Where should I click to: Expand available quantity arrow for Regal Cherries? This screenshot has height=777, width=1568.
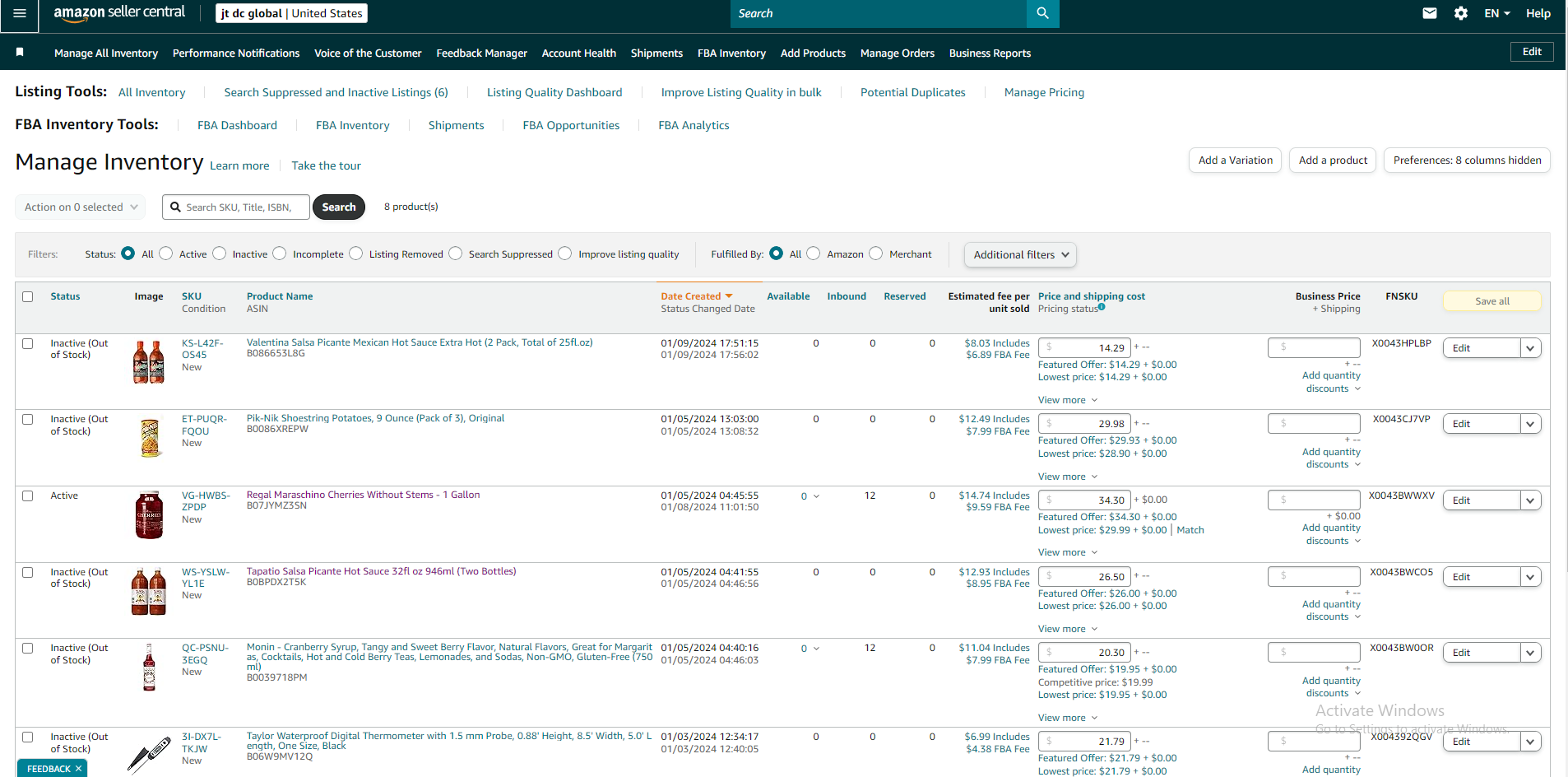pos(816,496)
